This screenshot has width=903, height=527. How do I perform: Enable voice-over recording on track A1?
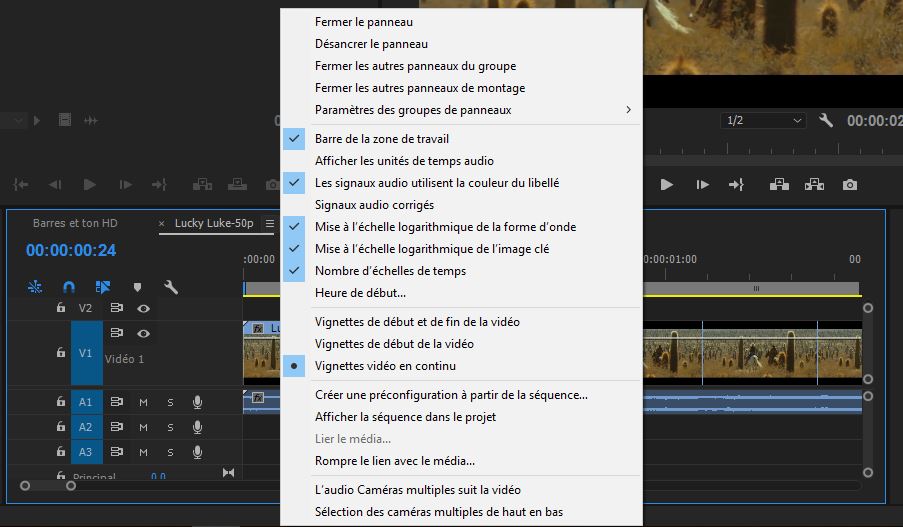click(x=197, y=402)
